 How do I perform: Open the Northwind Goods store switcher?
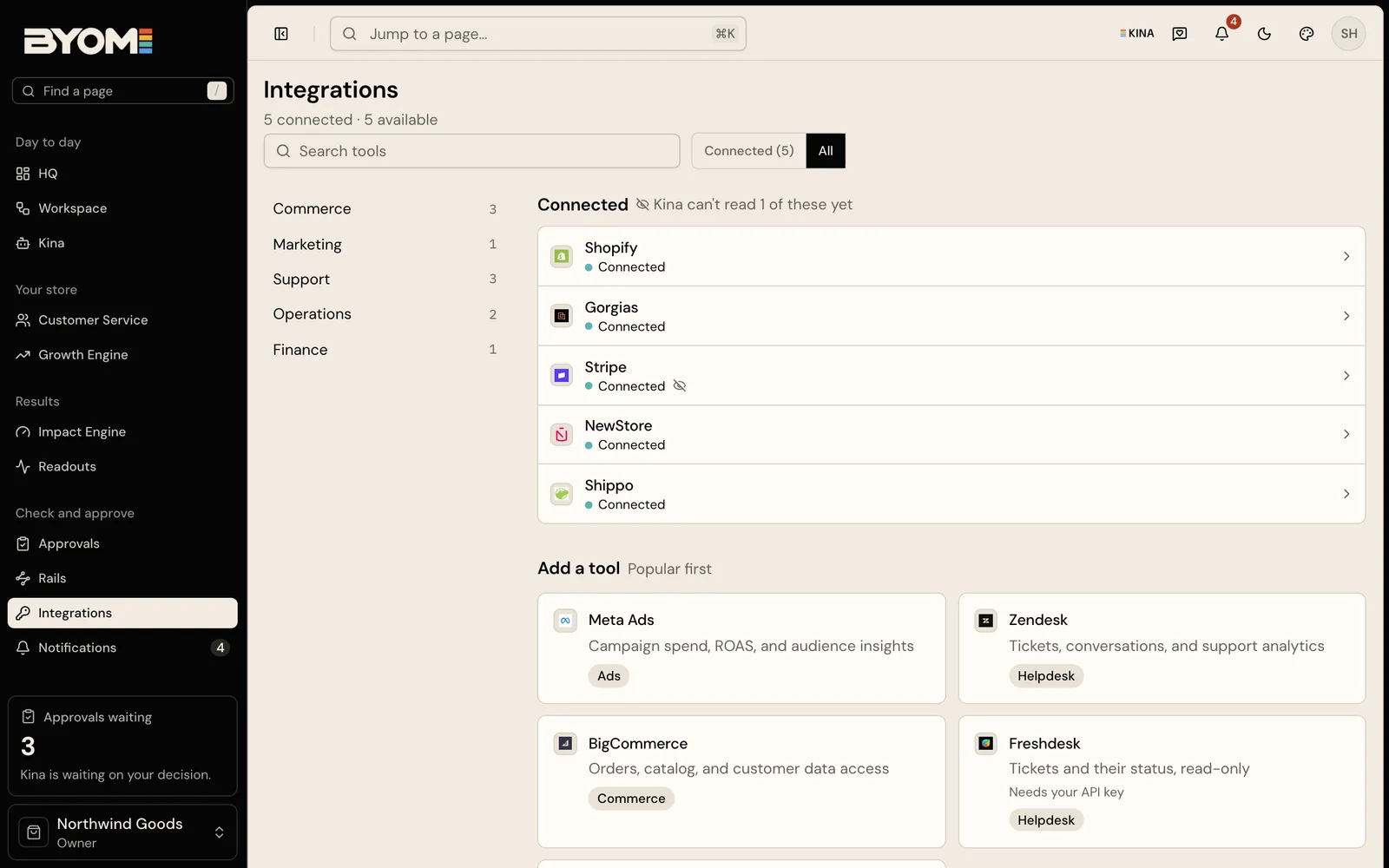(122, 832)
